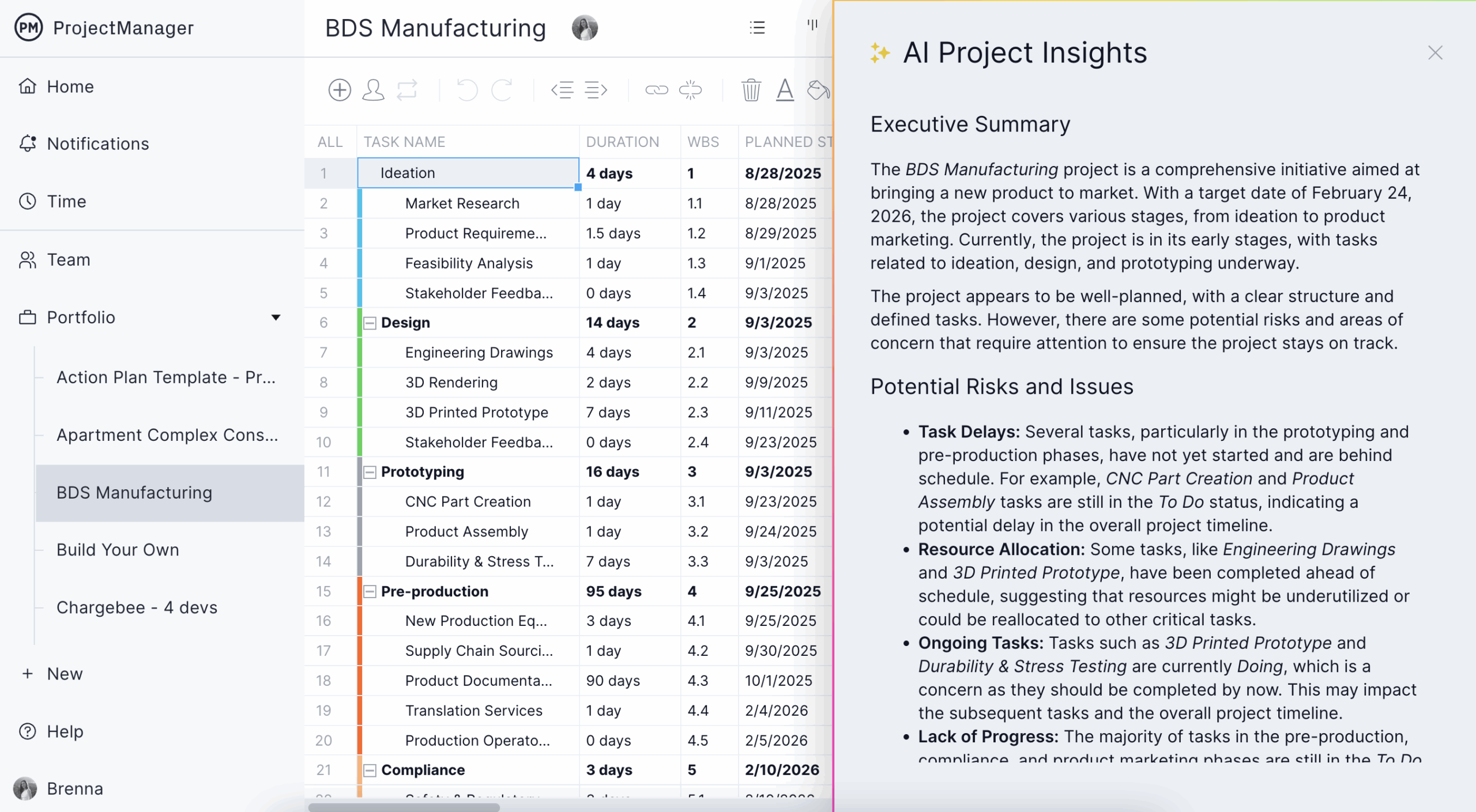This screenshot has width=1476, height=812.
Task: Click the unlink tasks icon
Action: point(690,90)
